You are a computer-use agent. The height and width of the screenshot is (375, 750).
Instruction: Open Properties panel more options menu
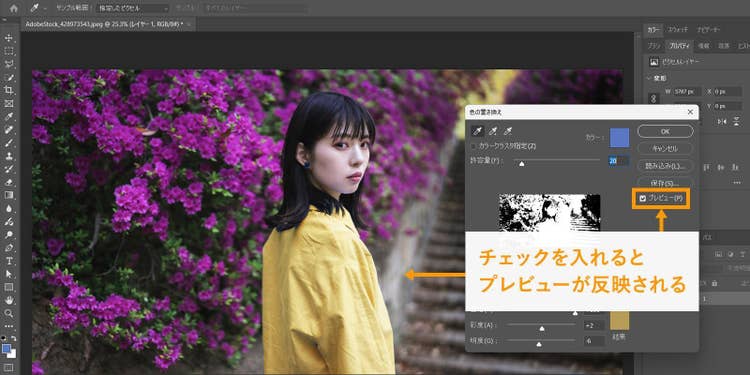737,183
